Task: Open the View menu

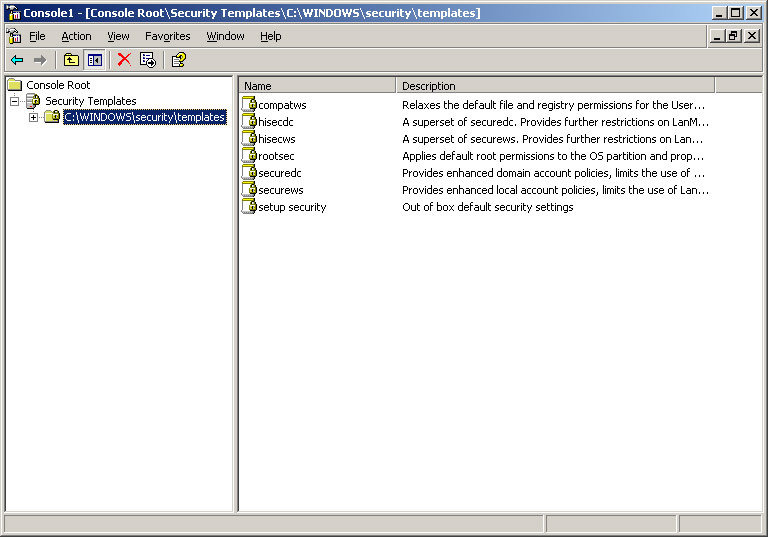Action: [x=118, y=36]
